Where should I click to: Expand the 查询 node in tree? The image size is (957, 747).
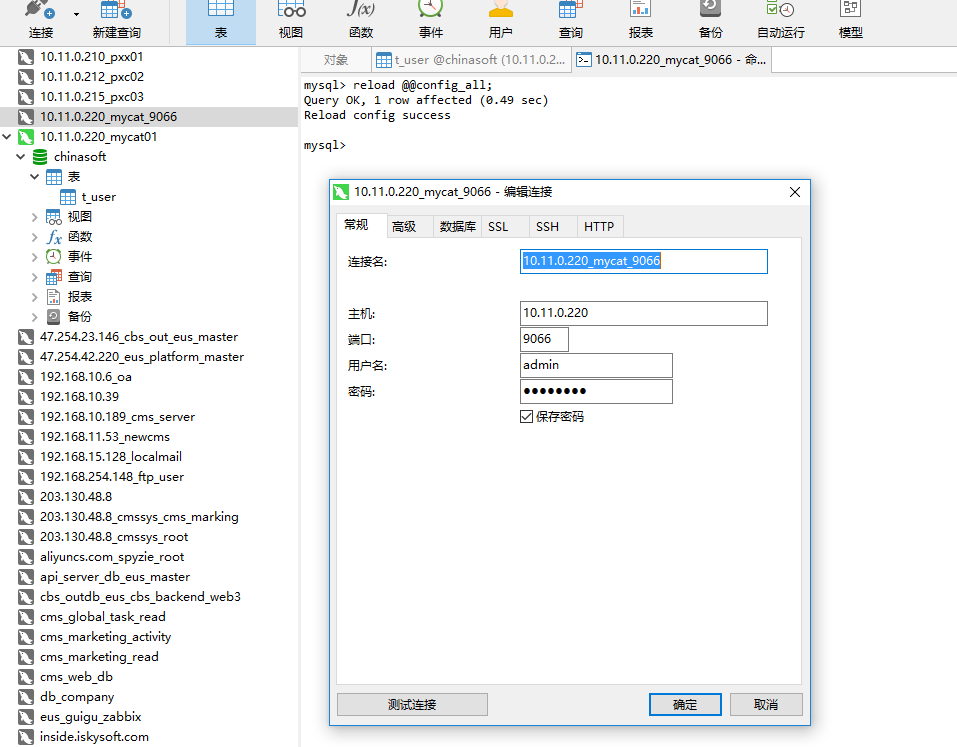point(35,277)
